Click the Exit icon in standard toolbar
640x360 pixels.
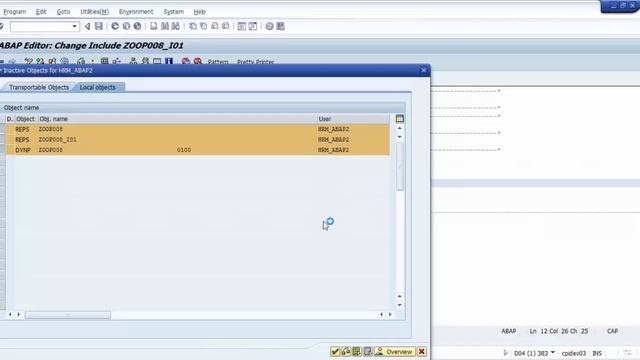click(127, 27)
